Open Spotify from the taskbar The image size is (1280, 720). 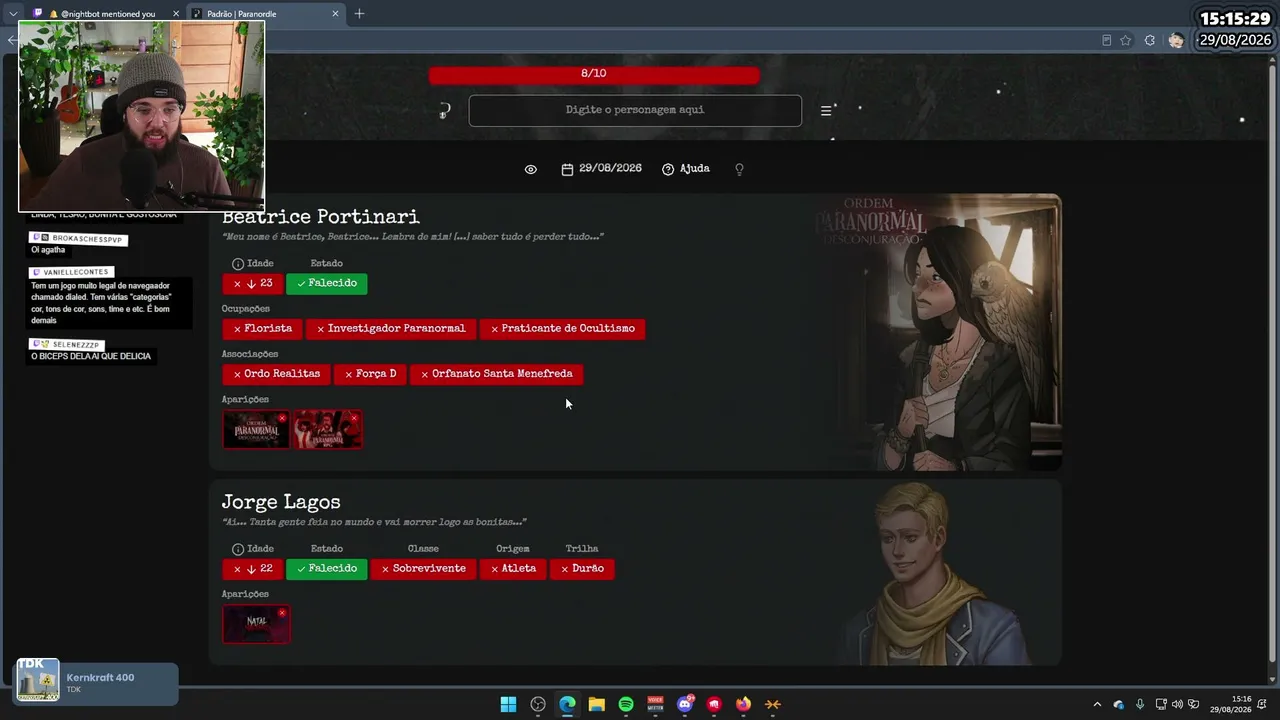coord(626,704)
